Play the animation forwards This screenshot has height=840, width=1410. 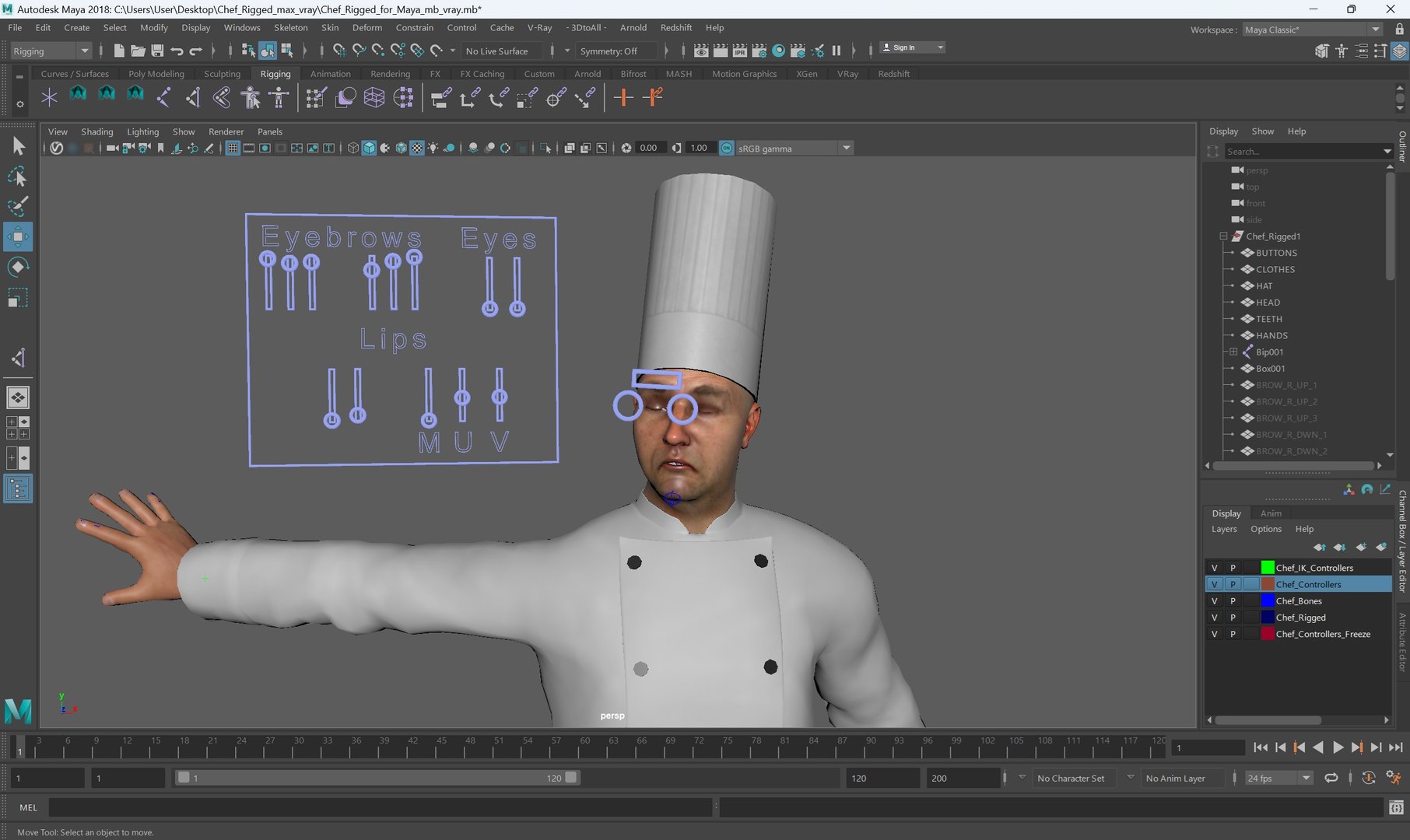pos(1338,747)
